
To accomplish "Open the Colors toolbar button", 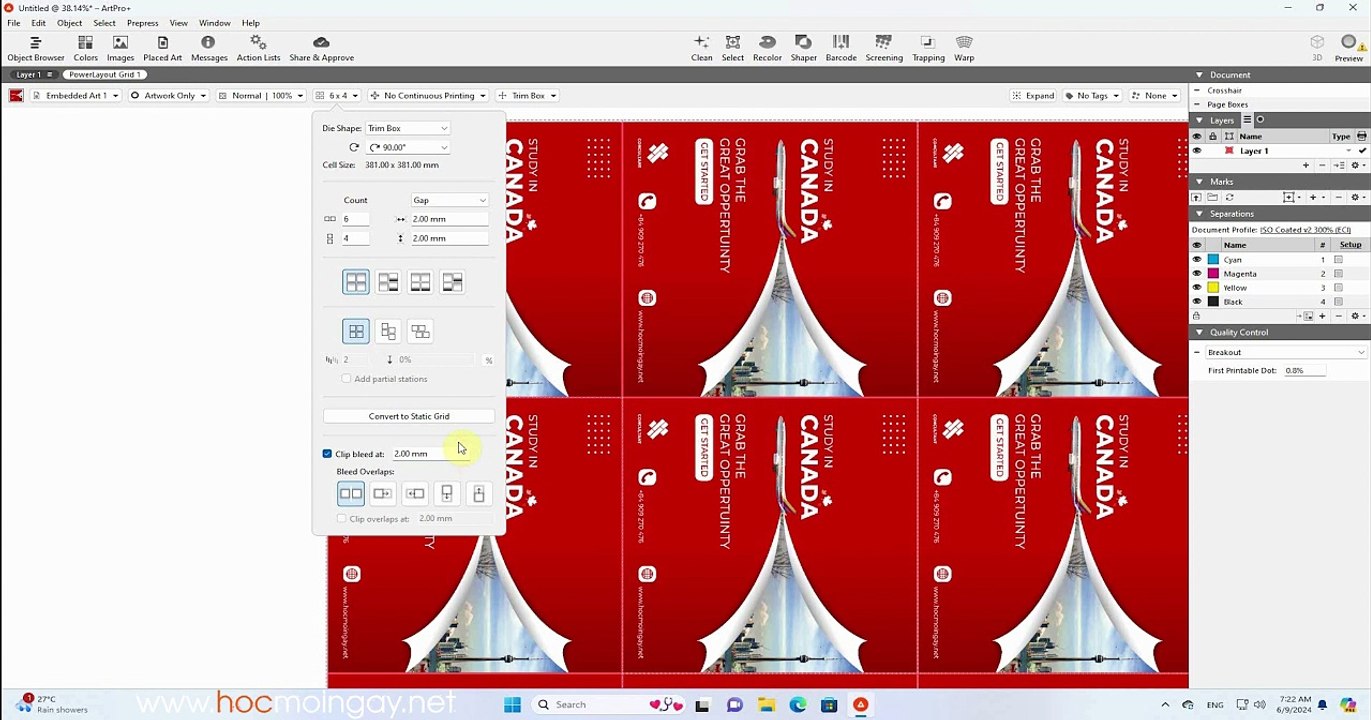I will click(x=85, y=48).
